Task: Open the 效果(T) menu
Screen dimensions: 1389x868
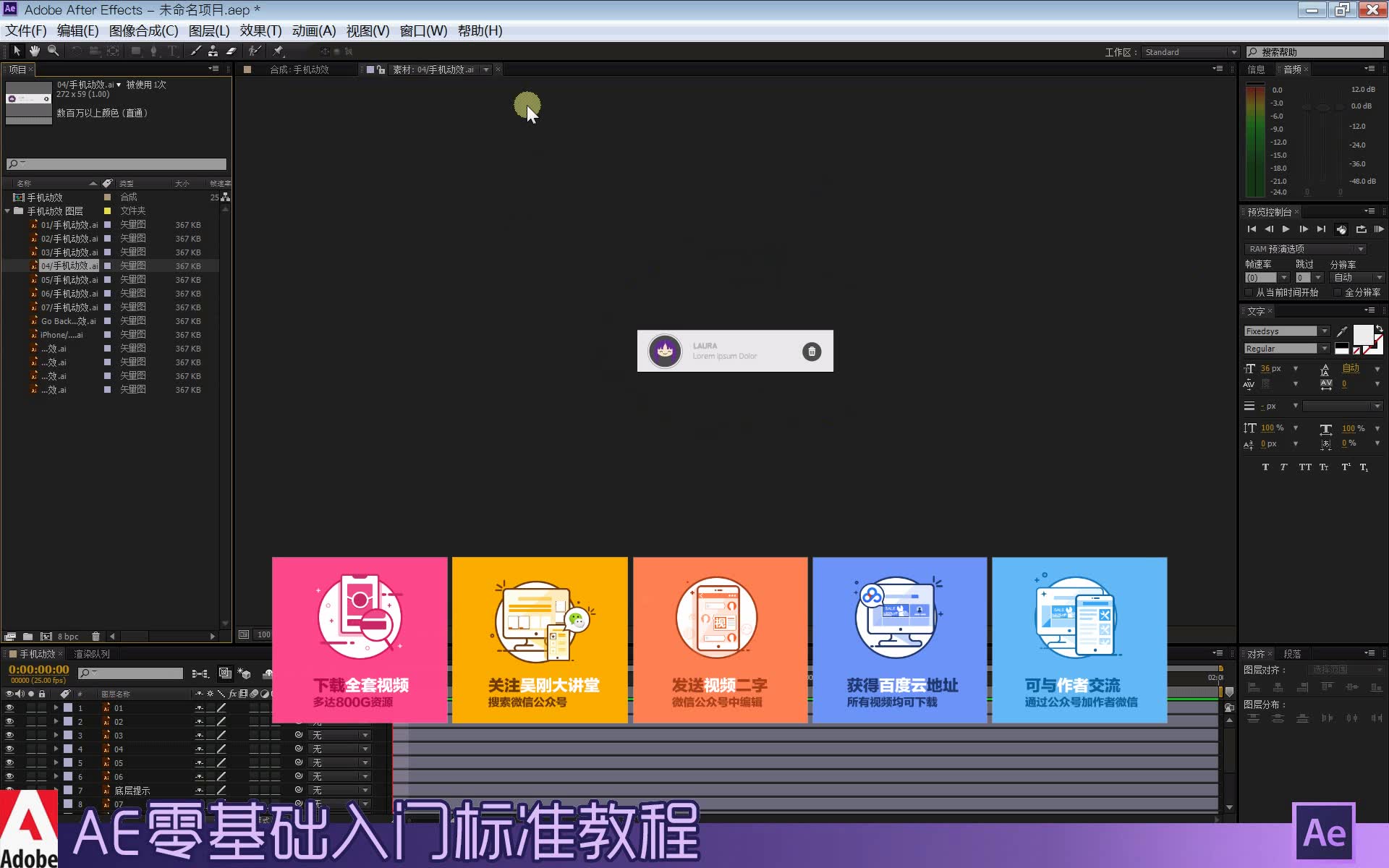Action: (x=260, y=31)
